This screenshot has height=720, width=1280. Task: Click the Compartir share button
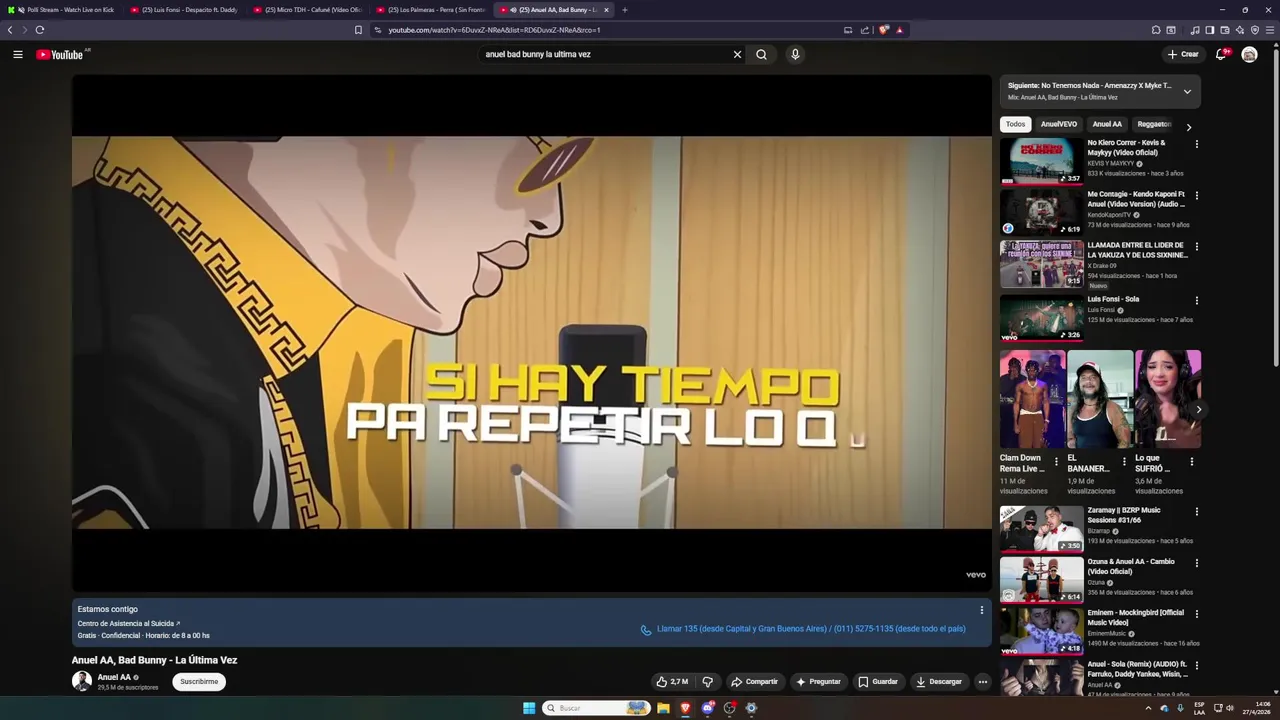point(754,682)
